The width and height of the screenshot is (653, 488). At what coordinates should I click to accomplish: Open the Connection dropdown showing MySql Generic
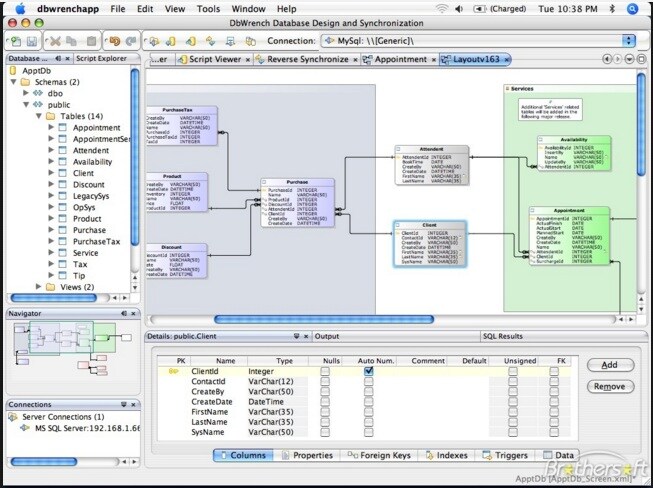pos(478,41)
